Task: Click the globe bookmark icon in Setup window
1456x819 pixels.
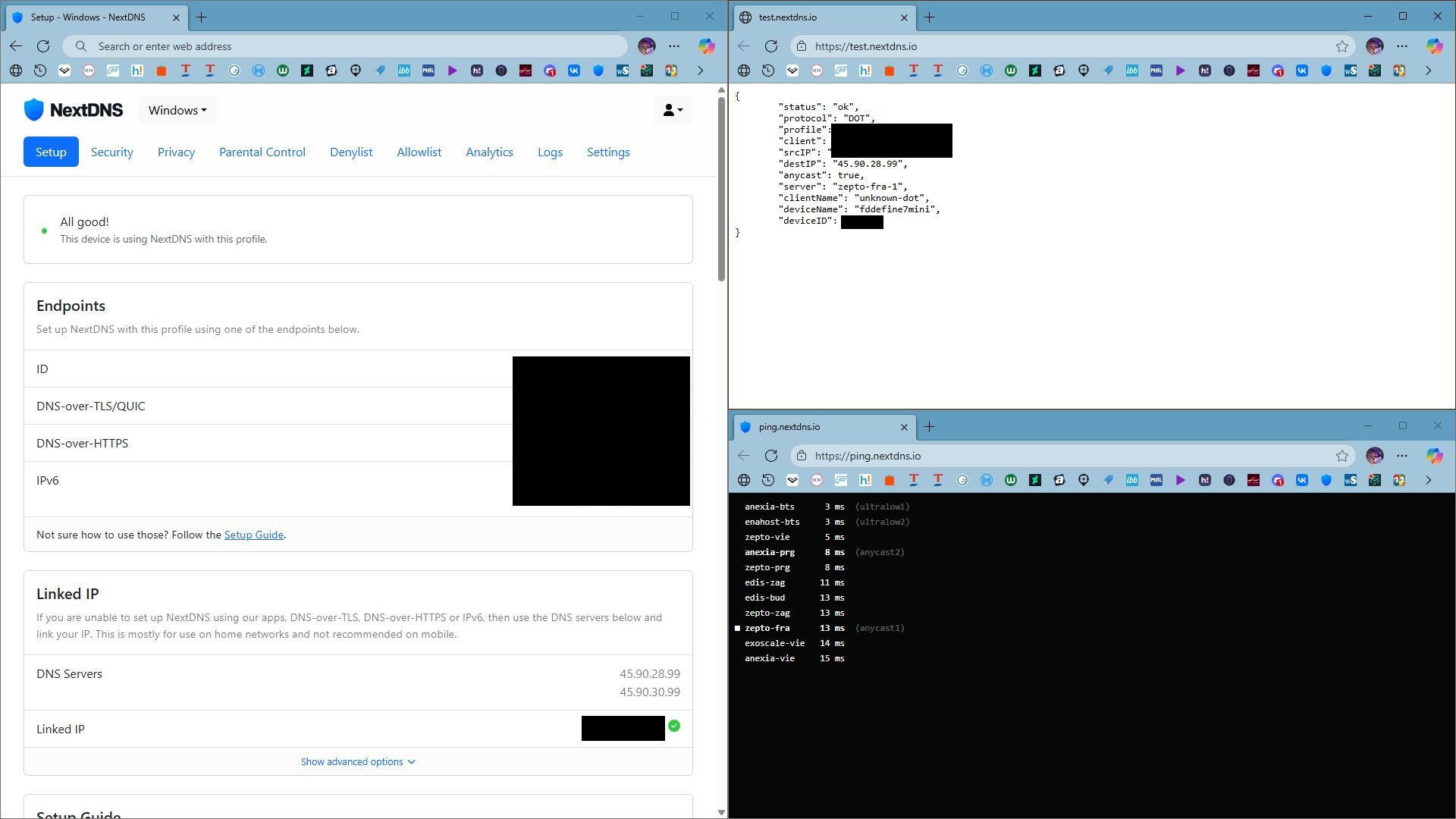Action: (x=16, y=71)
